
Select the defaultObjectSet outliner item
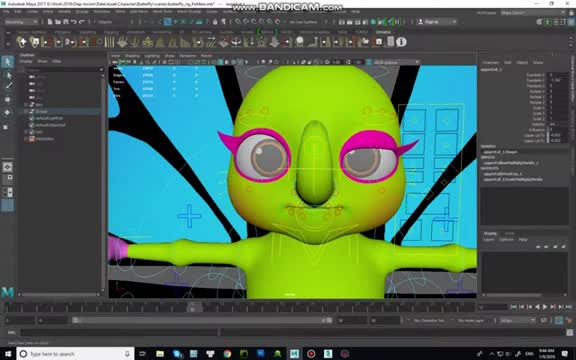pyautogui.click(x=51, y=125)
